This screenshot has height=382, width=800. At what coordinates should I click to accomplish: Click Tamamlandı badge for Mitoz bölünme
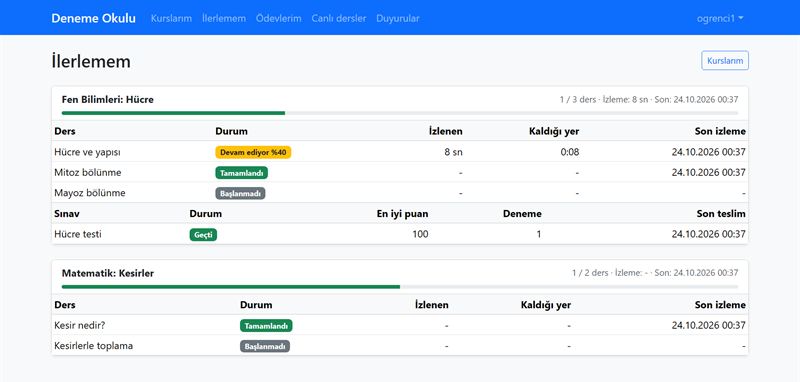pyautogui.click(x=241, y=173)
